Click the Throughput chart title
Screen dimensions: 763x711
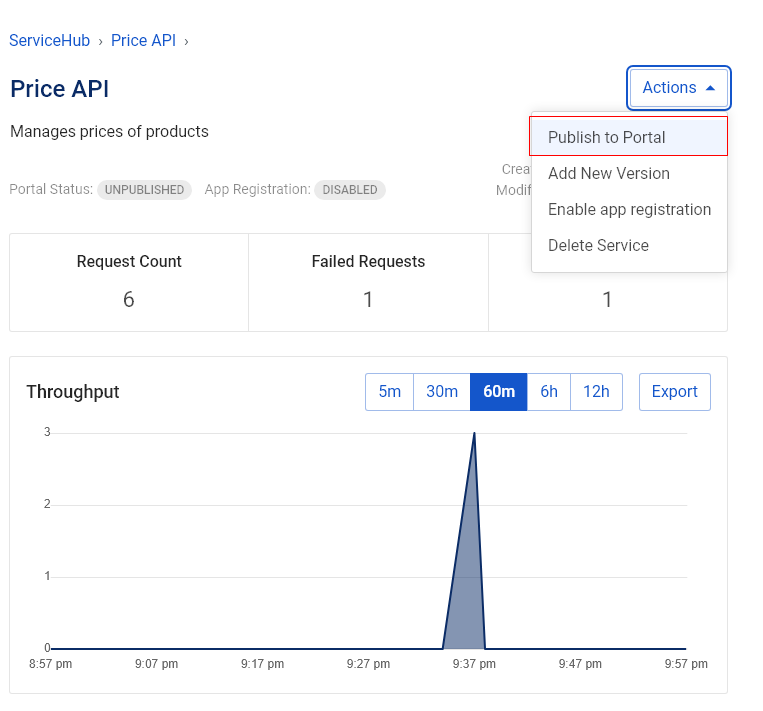pyautogui.click(x=73, y=392)
